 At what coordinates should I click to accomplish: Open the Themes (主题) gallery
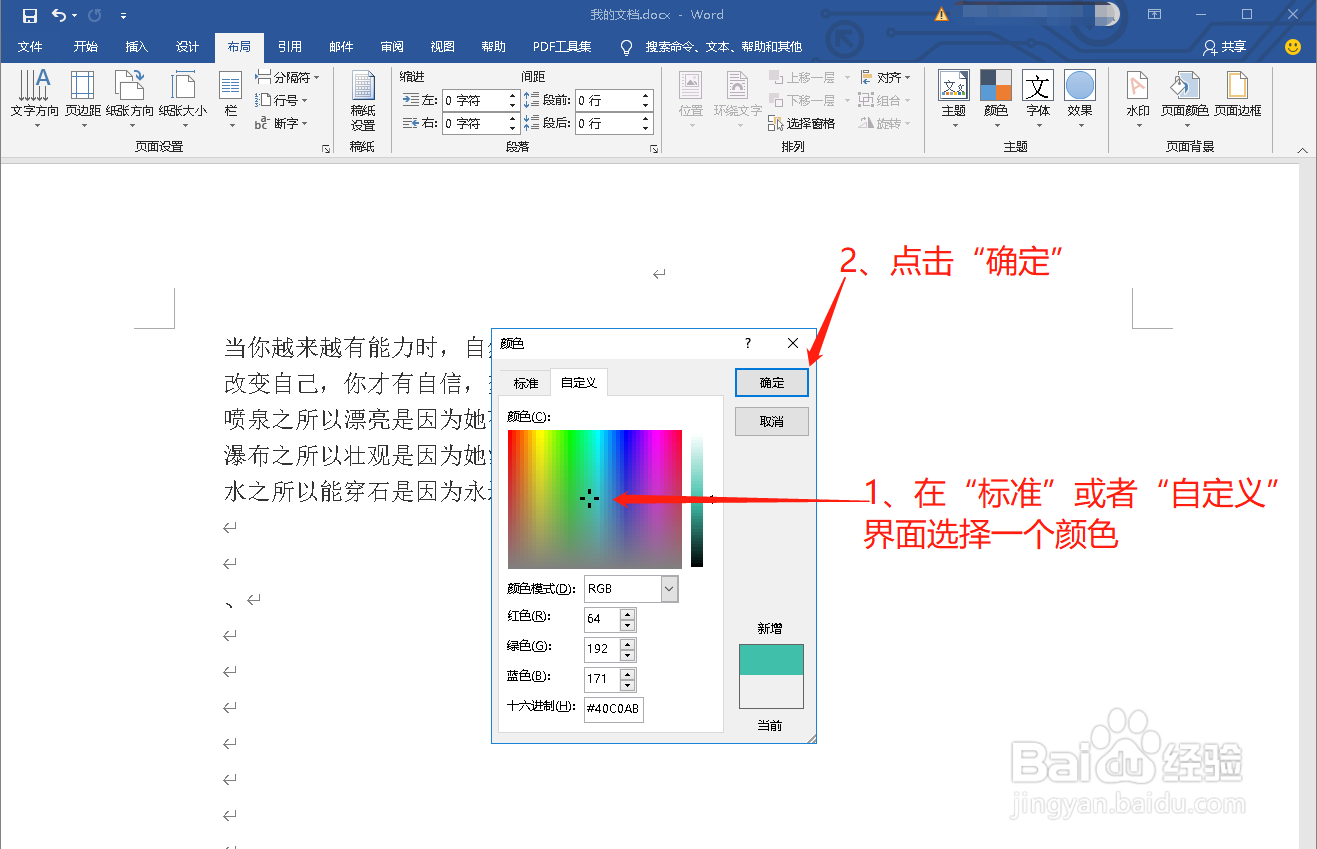point(954,98)
